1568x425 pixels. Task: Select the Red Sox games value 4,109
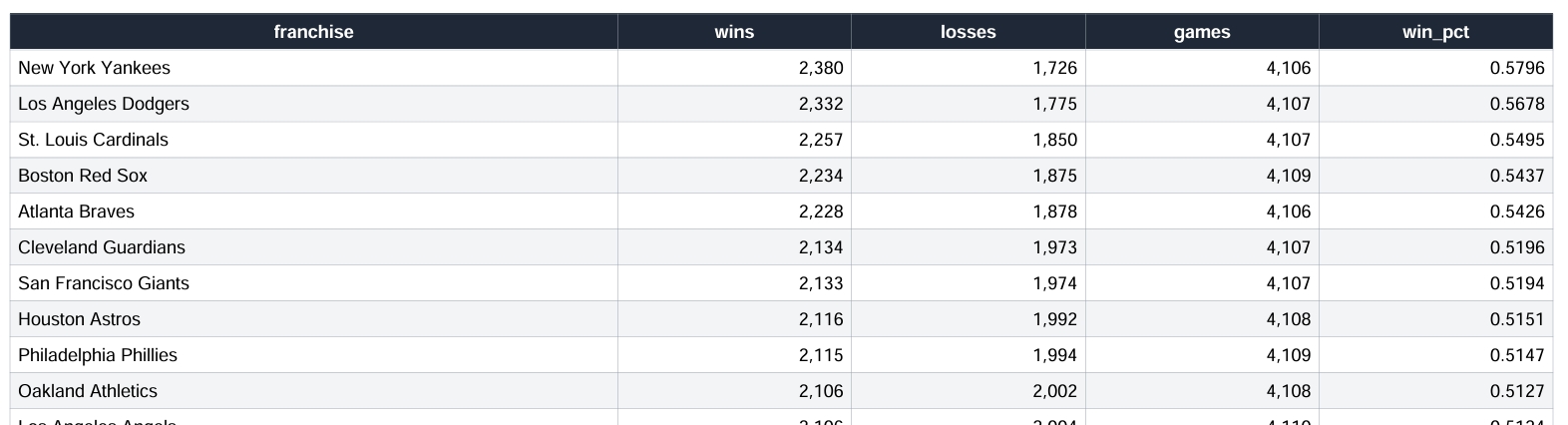click(1288, 176)
